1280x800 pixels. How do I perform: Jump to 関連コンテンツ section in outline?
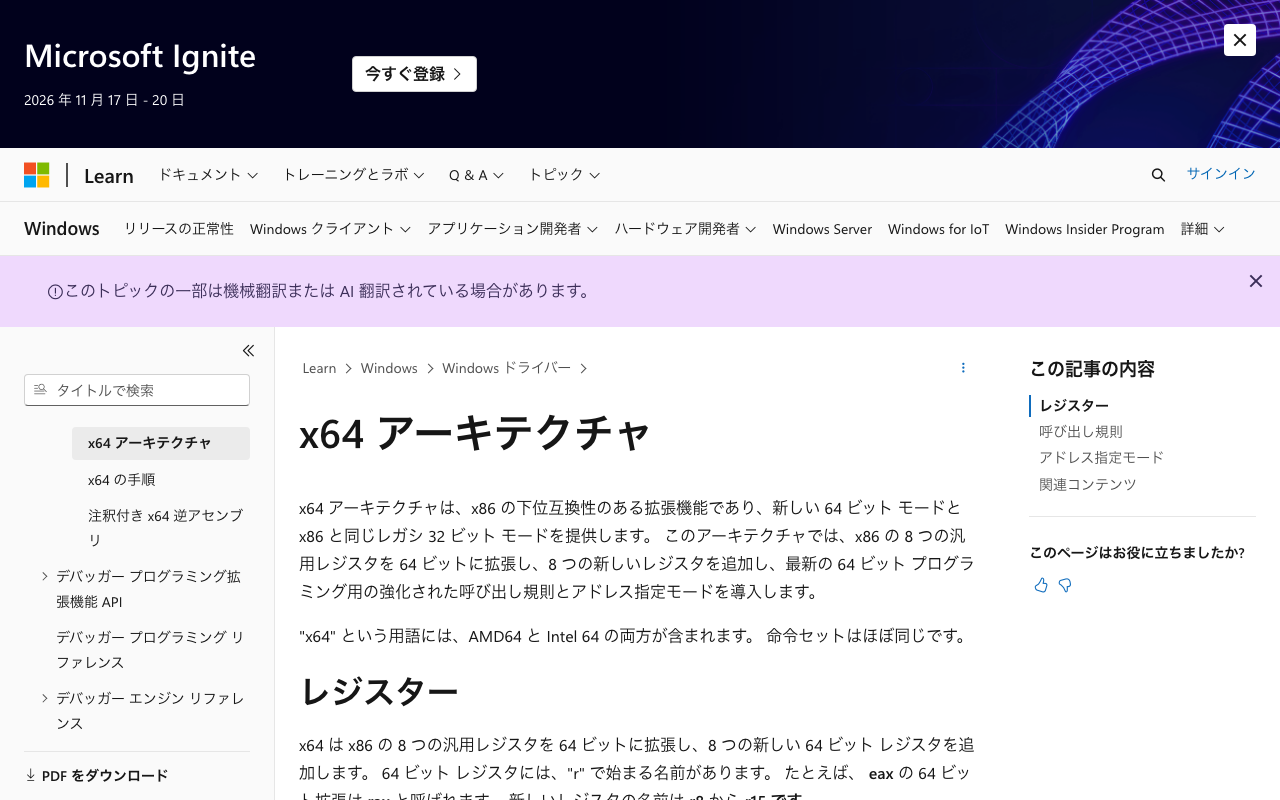tap(1088, 484)
